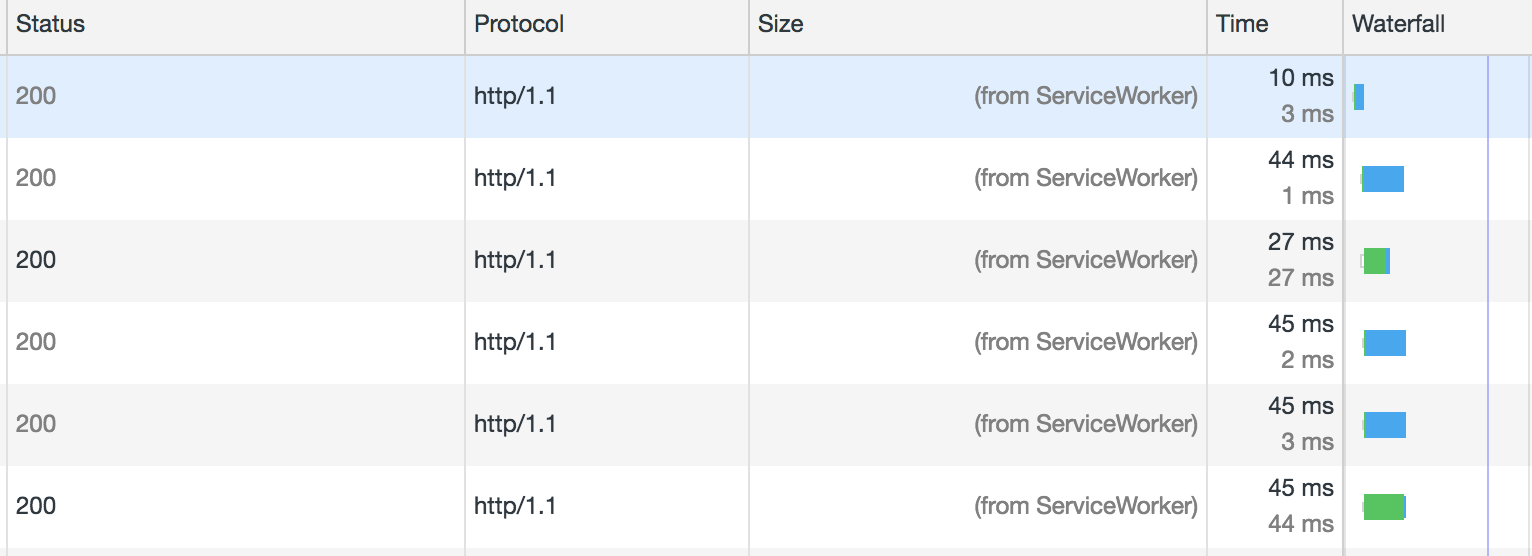Click the time cell showing 45 ms and 3 ms
This screenshot has height=556, width=1532.
(1300, 424)
